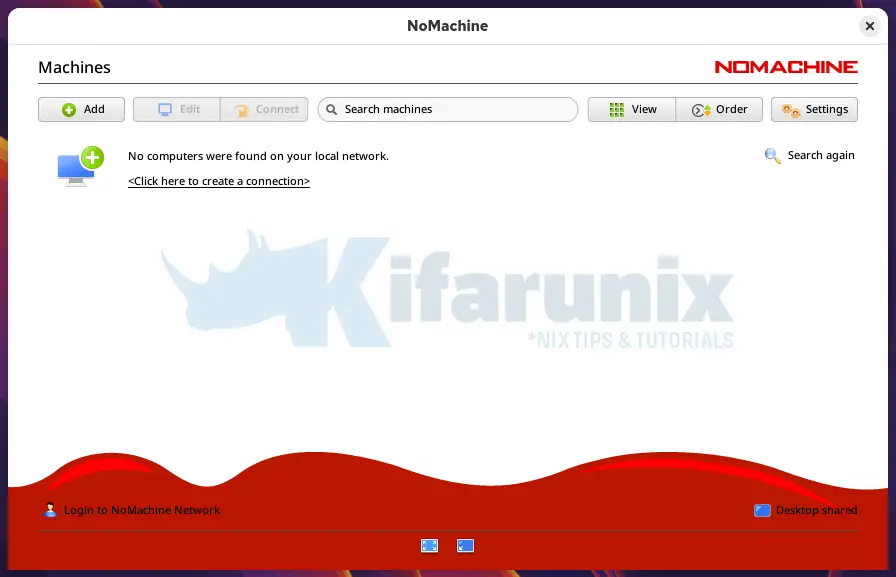This screenshot has height=577, width=896.
Task: Open NoMachine Settings
Action: tap(814, 110)
